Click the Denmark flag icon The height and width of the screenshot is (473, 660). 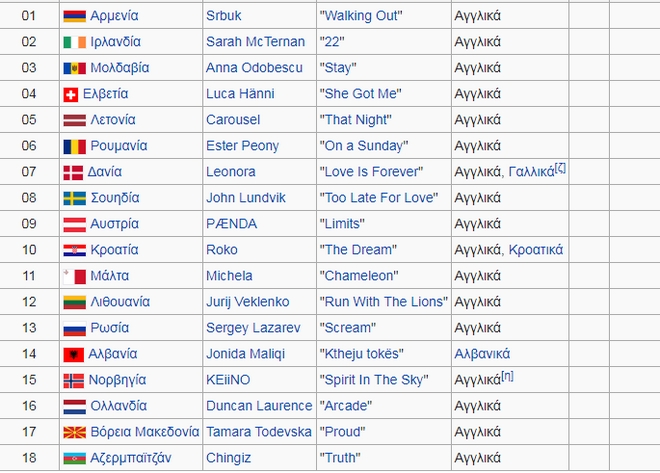coord(73,172)
